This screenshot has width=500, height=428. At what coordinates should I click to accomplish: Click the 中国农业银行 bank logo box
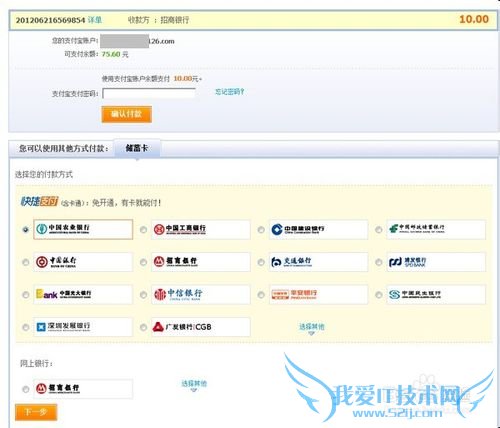pos(83,229)
